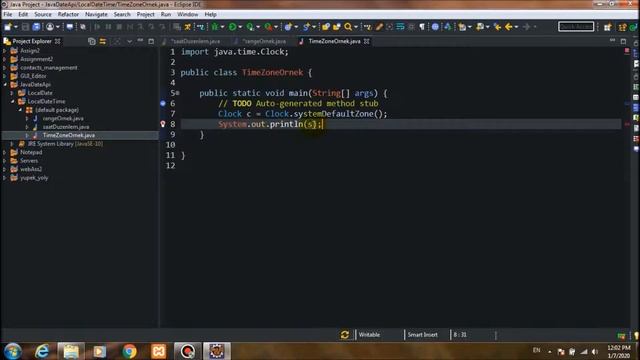The image size is (640, 360).
Task: Switch to the saatDuzenlem.java tab
Action: tap(196, 41)
